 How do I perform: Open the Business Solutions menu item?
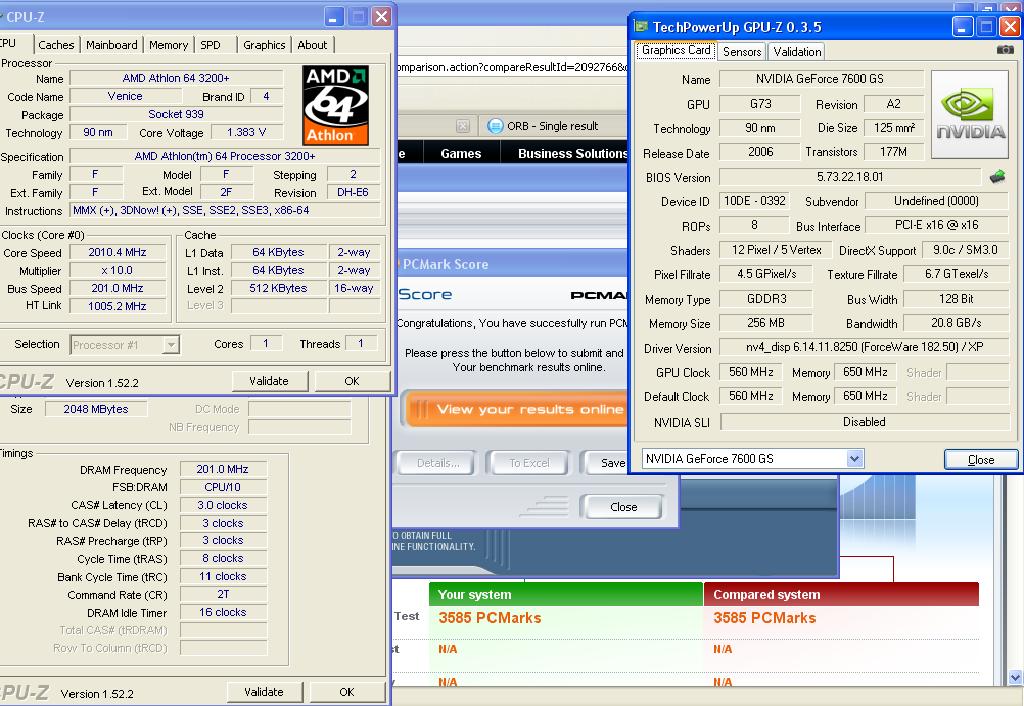(572, 153)
